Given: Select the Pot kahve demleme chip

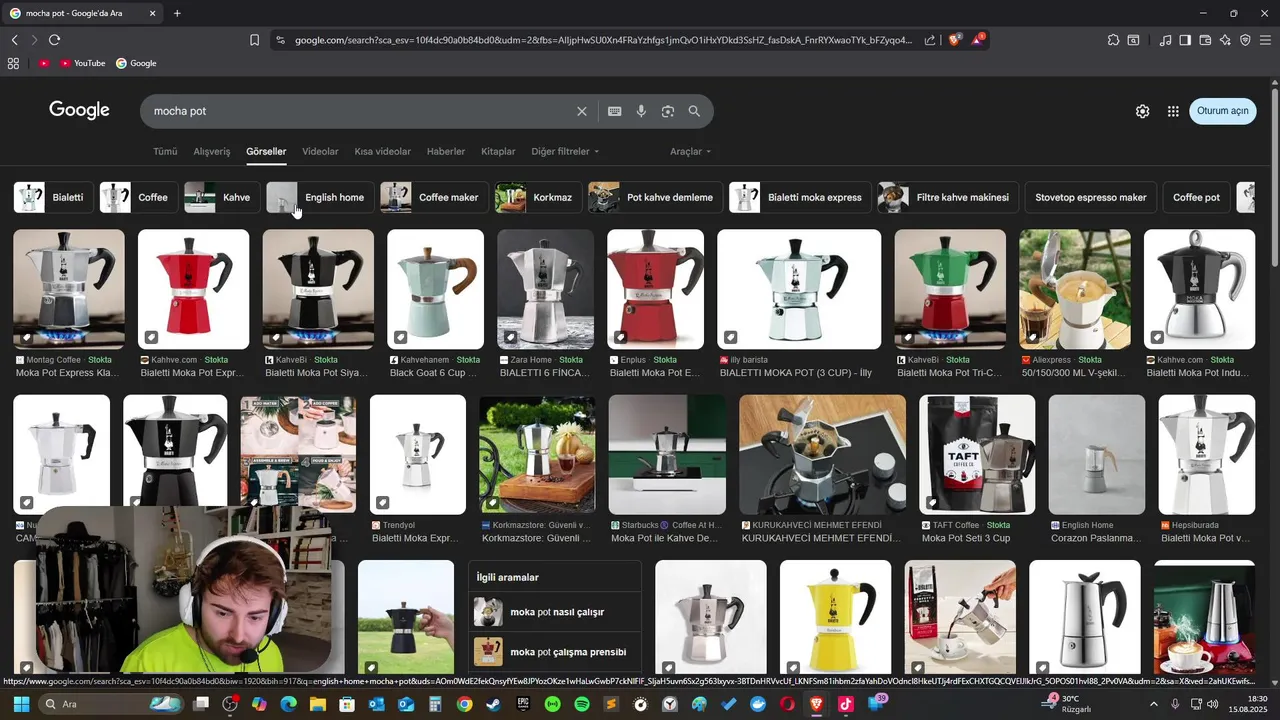Looking at the screenshot, I should [x=656, y=197].
